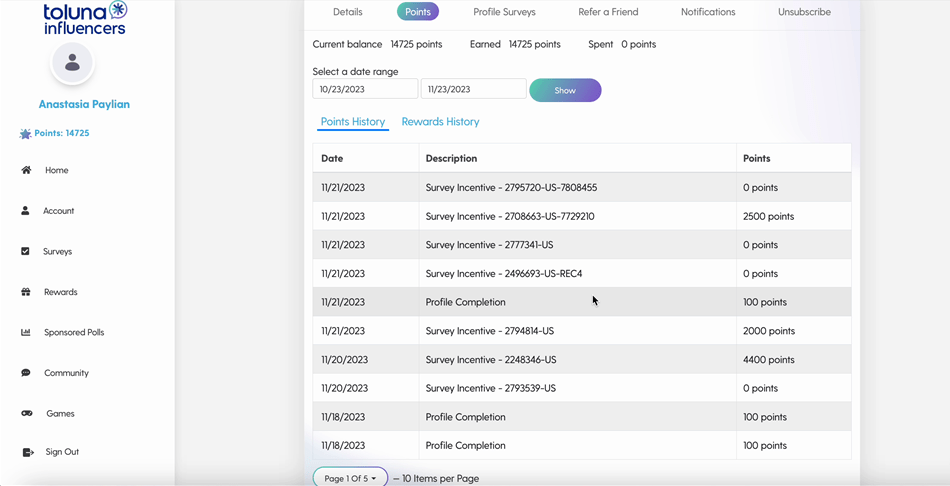Sign Out from the sidebar
This screenshot has width=950, height=486.
(x=62, y=452)
